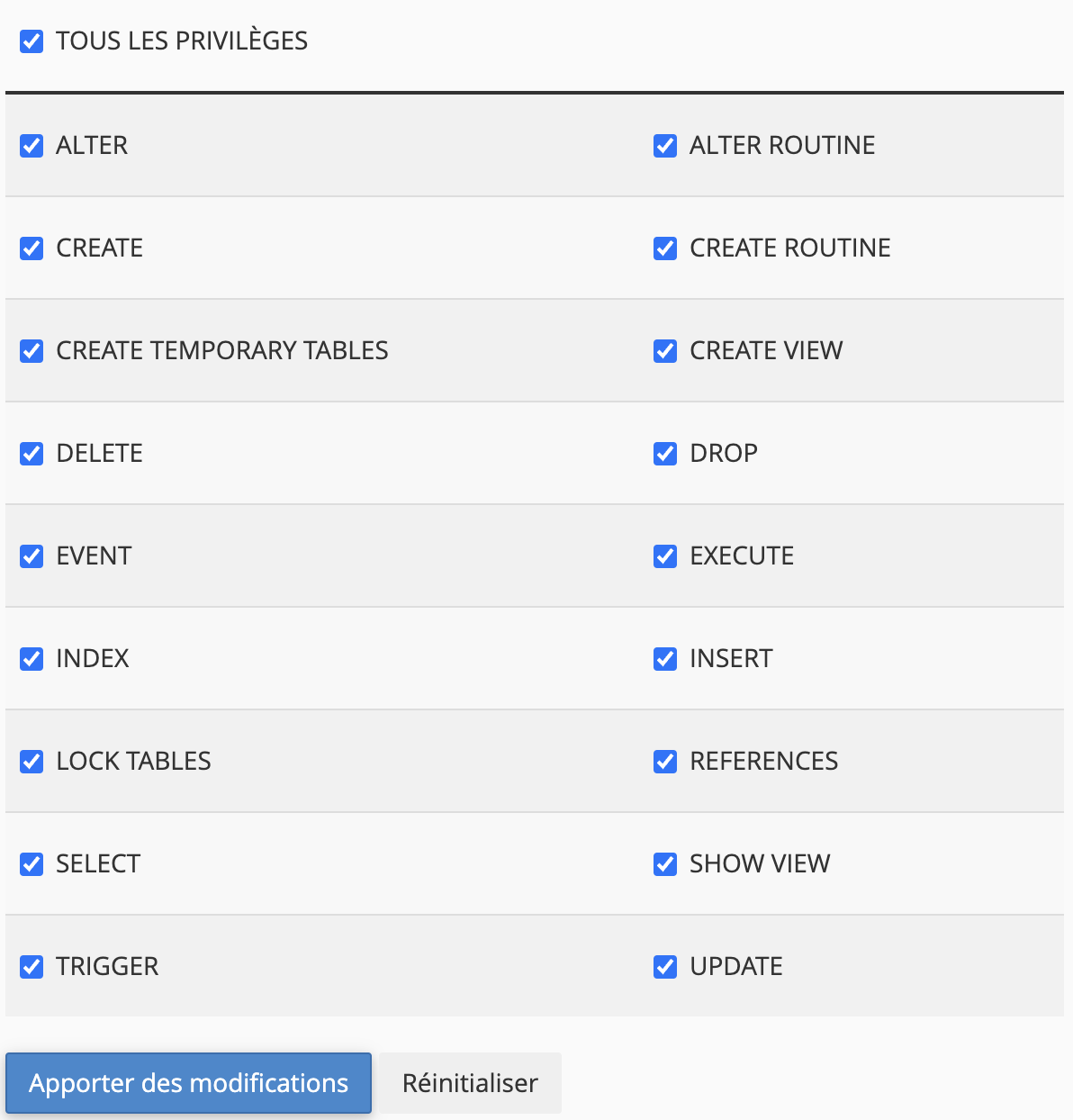The height and width of the screenshot is (1120, 1073).
Task: Uncheck the LOCK TABLES privilege
Action: coord(32,762)
